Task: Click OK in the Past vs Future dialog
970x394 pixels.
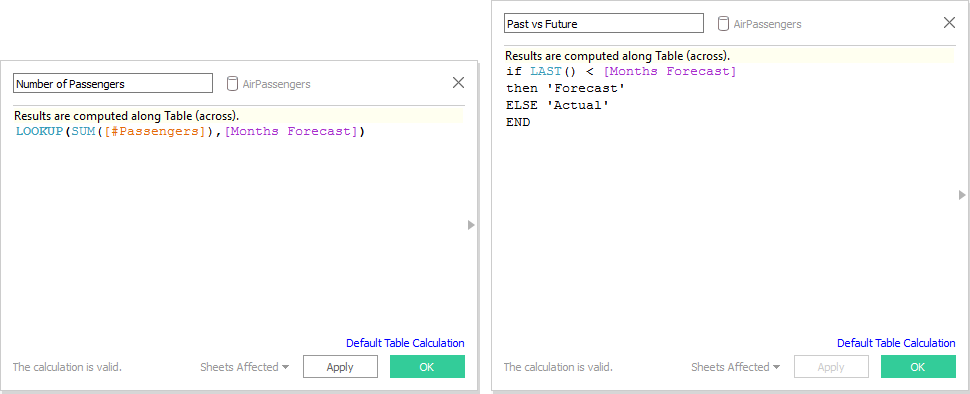Action: tap(919, 367)
